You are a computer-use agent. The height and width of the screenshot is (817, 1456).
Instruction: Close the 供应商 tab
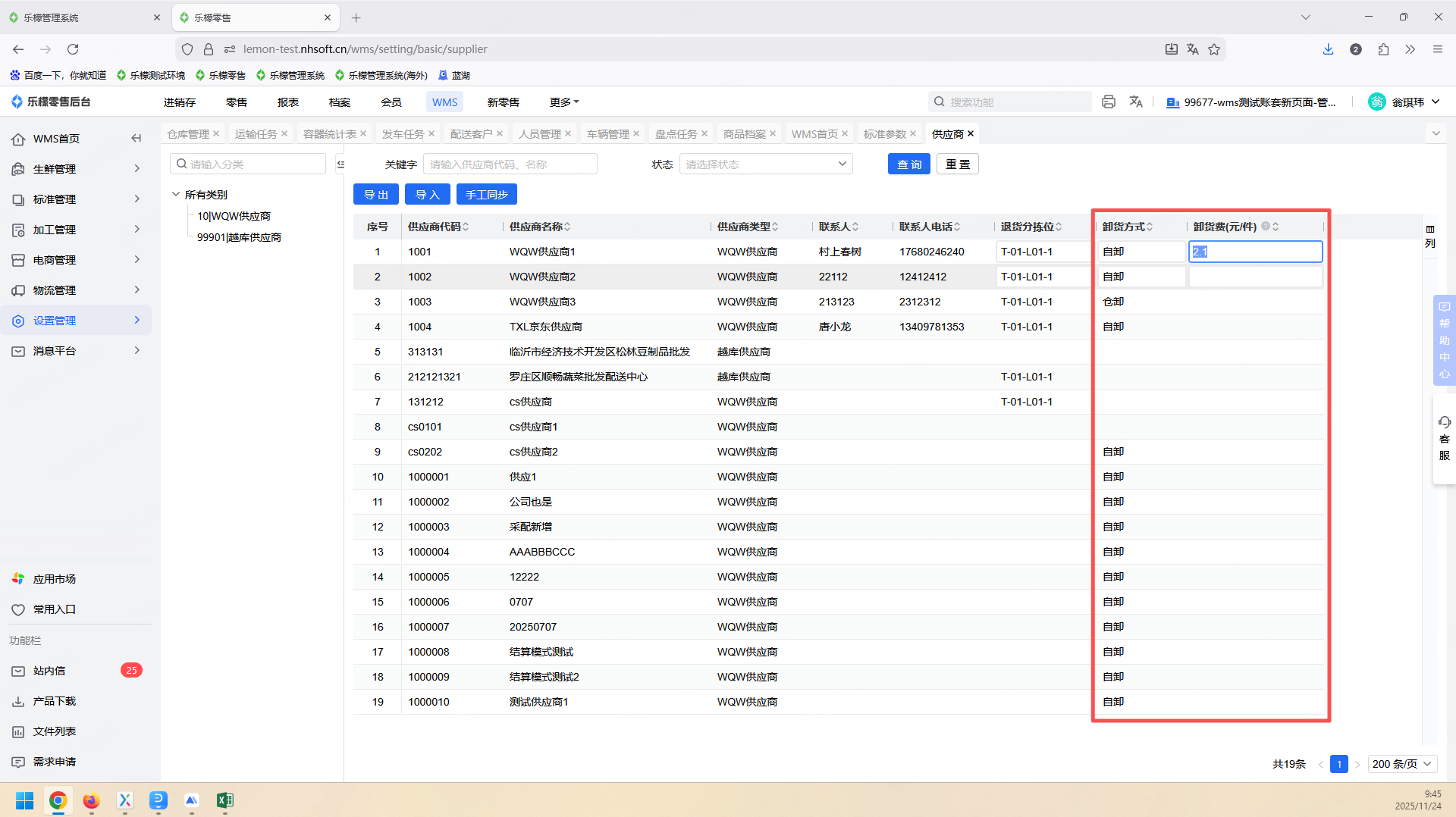[x=971, y=133]
